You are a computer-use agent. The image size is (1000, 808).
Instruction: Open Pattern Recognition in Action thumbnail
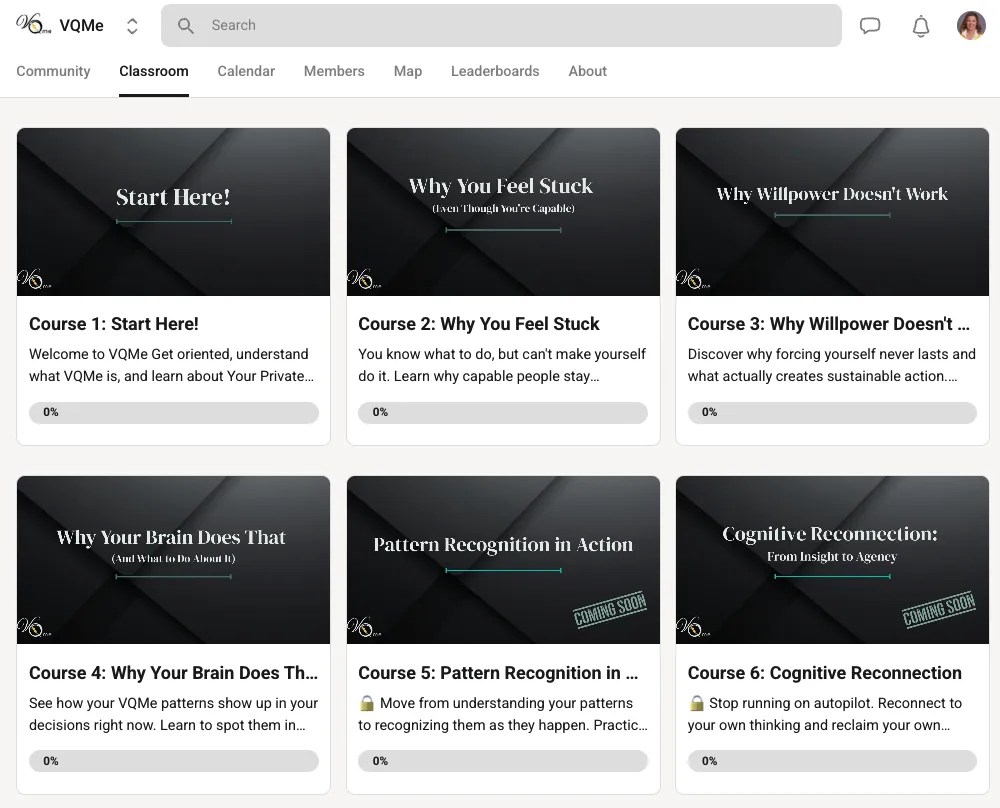coord(503,560)
